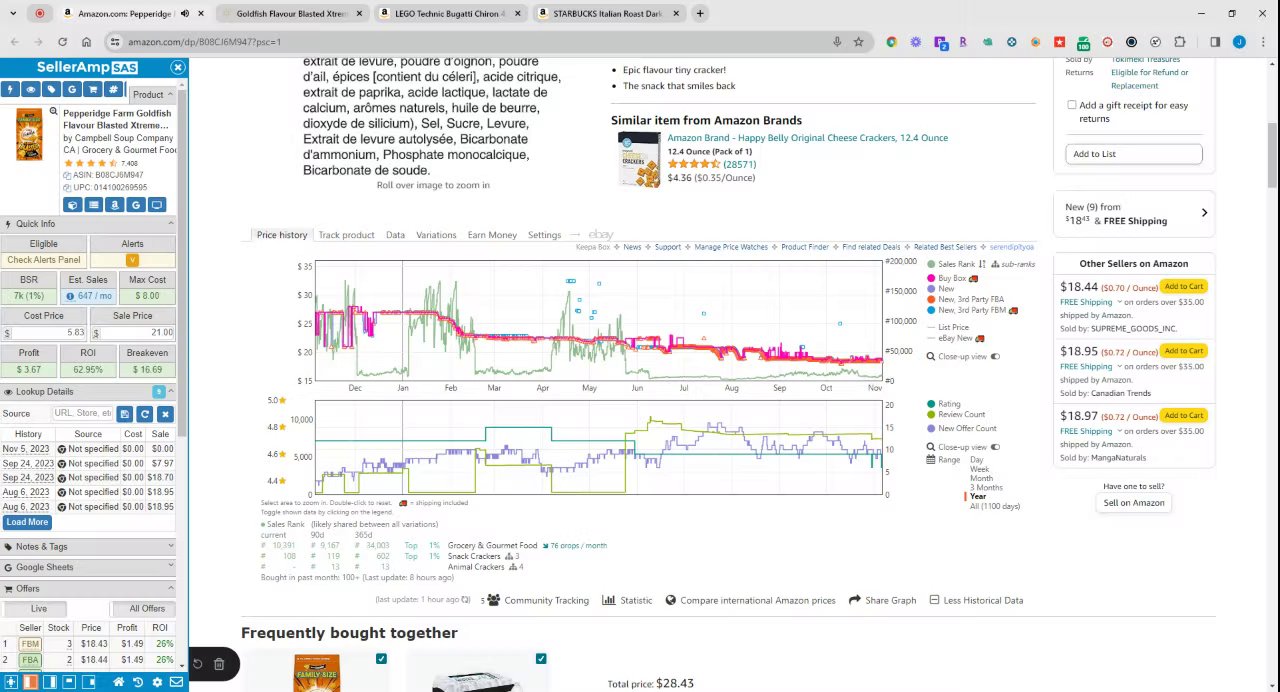The width and height of the screenshot is (1280, 692).
Task: Open SellerAmp home icon in bottom bar
Action: tap(118, 682)
